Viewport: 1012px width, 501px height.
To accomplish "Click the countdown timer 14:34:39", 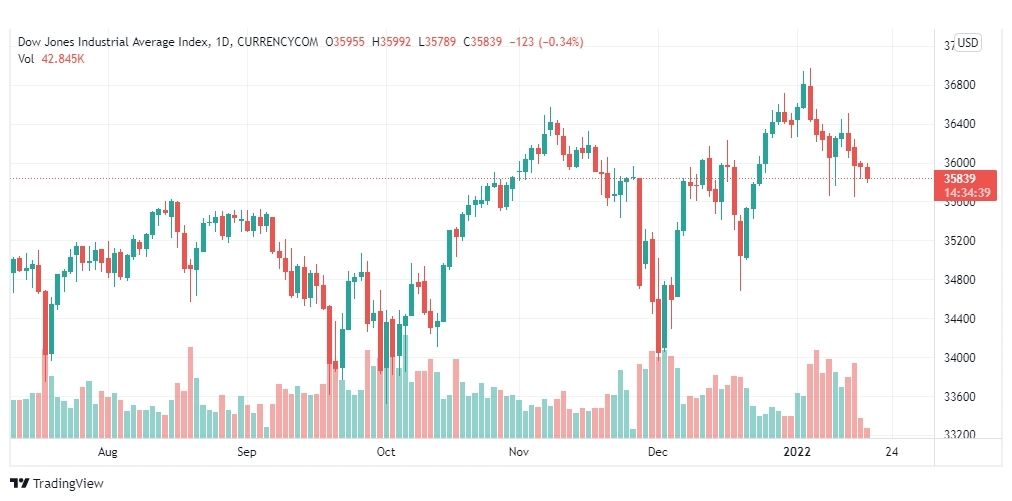I will [x=959, y=192].
